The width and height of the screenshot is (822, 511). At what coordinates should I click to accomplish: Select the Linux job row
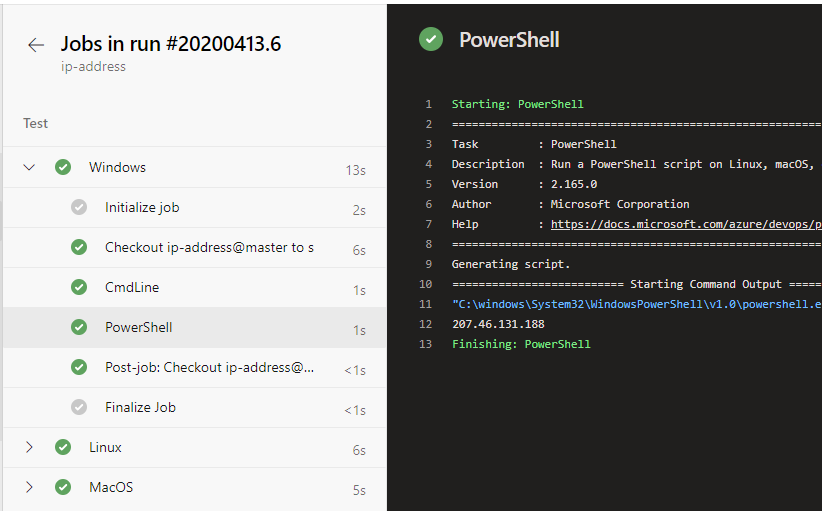tap(194, 448)
